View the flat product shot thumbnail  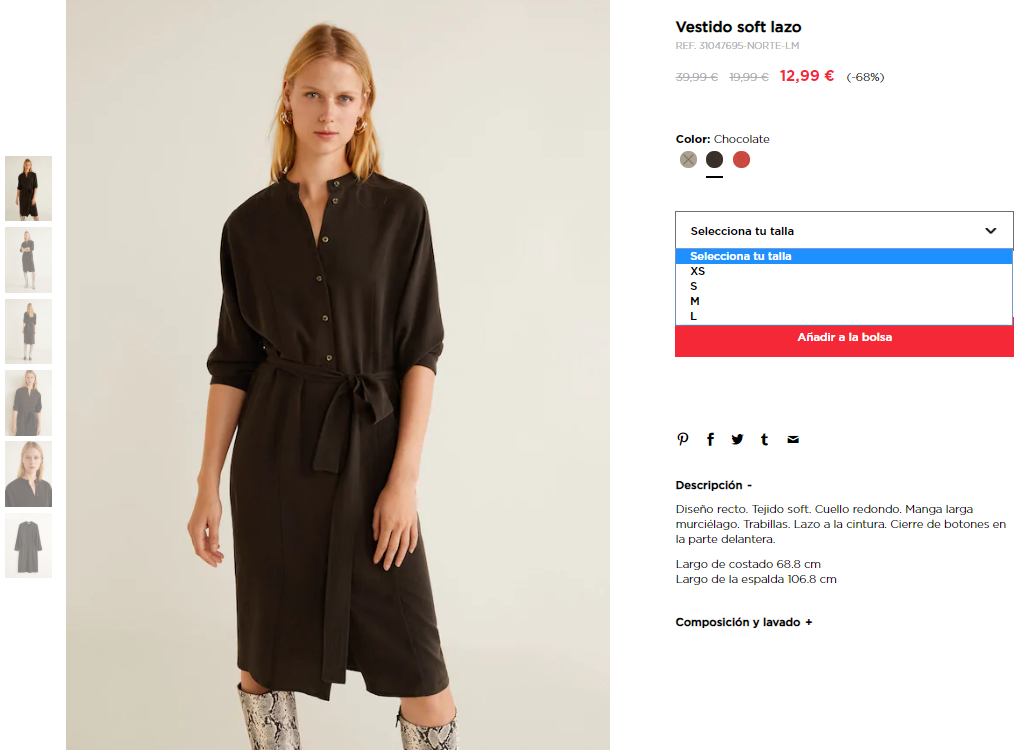tap(29, 545)
